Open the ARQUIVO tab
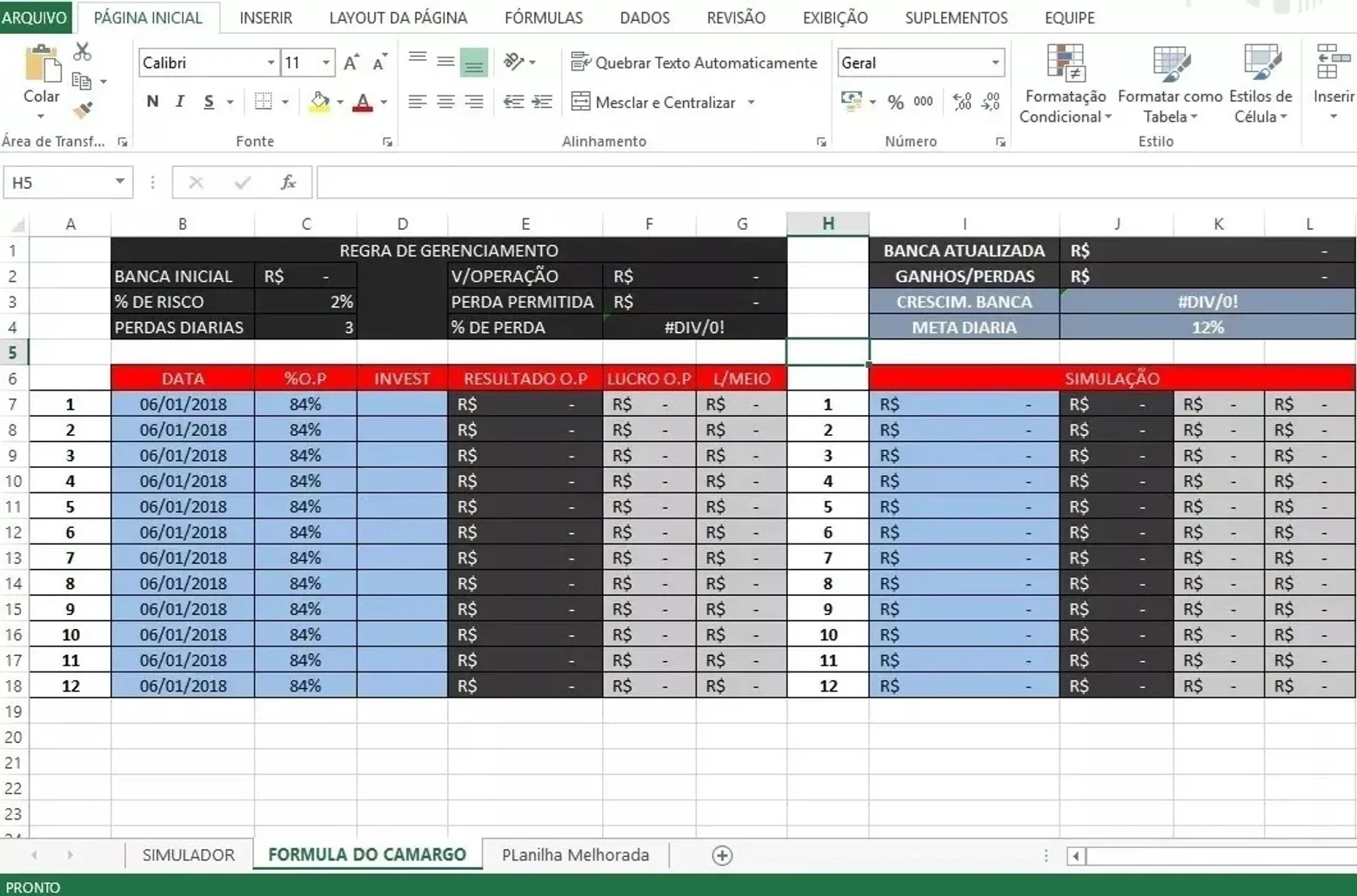 (x=36, y=17)
